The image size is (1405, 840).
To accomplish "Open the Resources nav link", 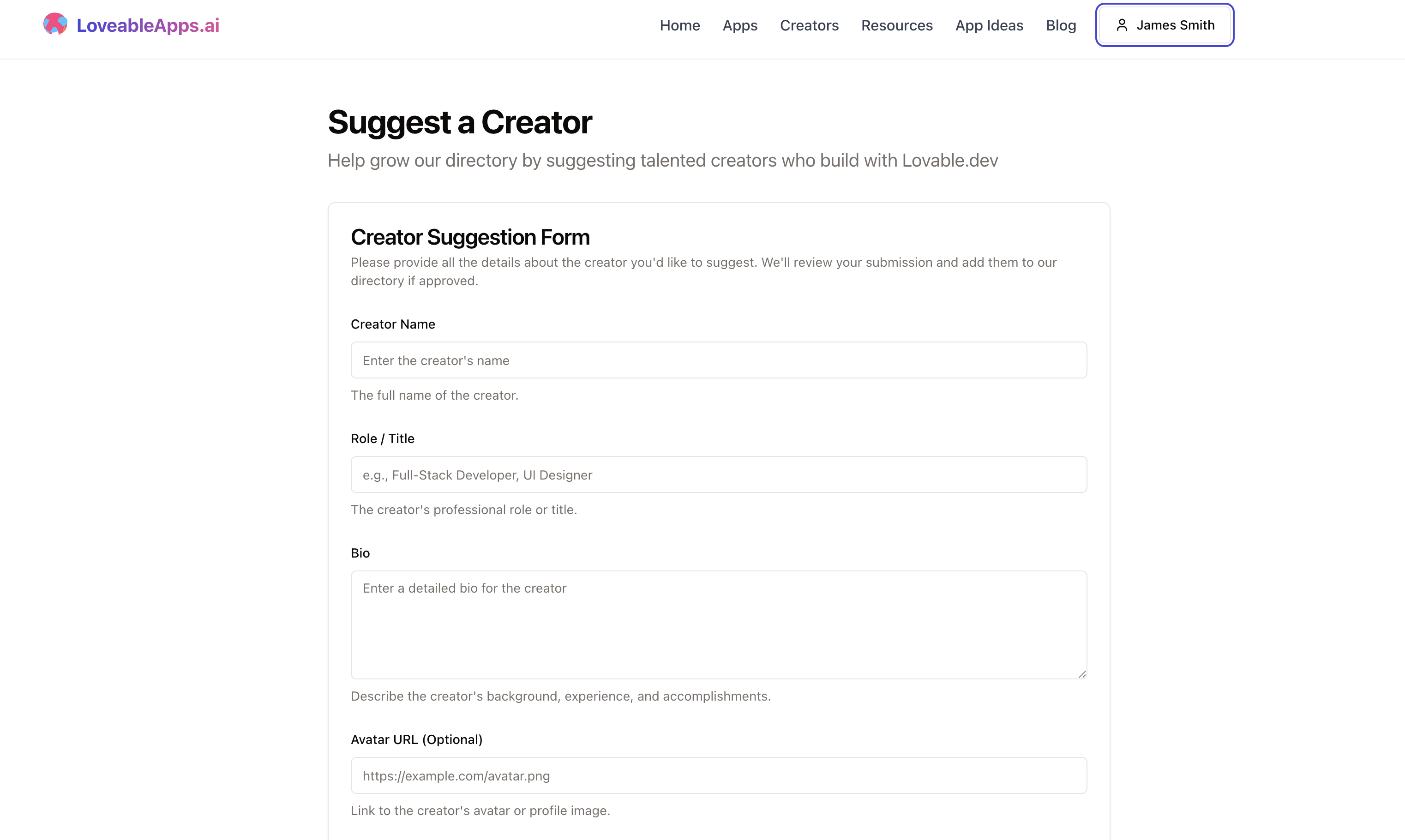I will tap(897, 25).
